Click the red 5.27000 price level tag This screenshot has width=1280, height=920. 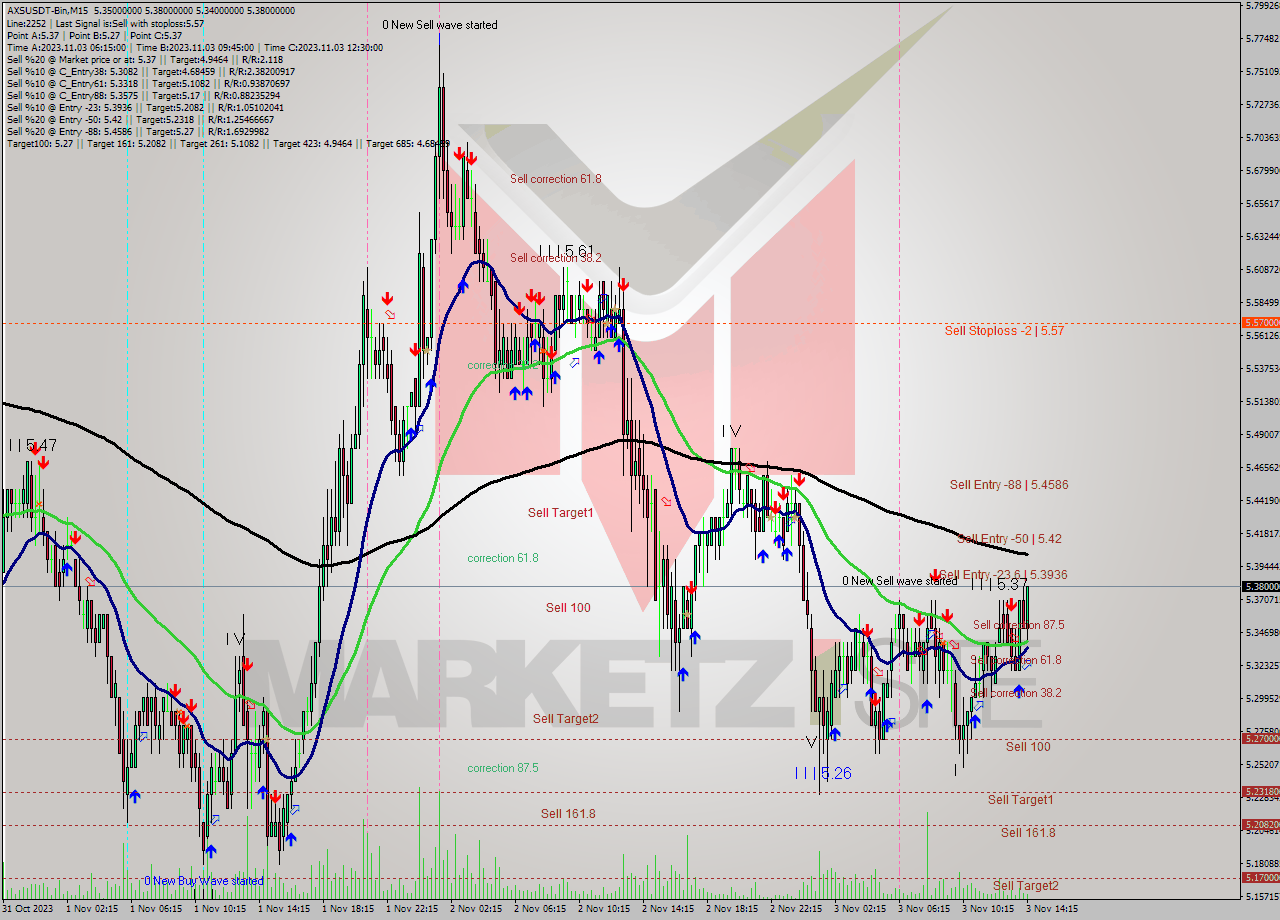point(1260,738)
